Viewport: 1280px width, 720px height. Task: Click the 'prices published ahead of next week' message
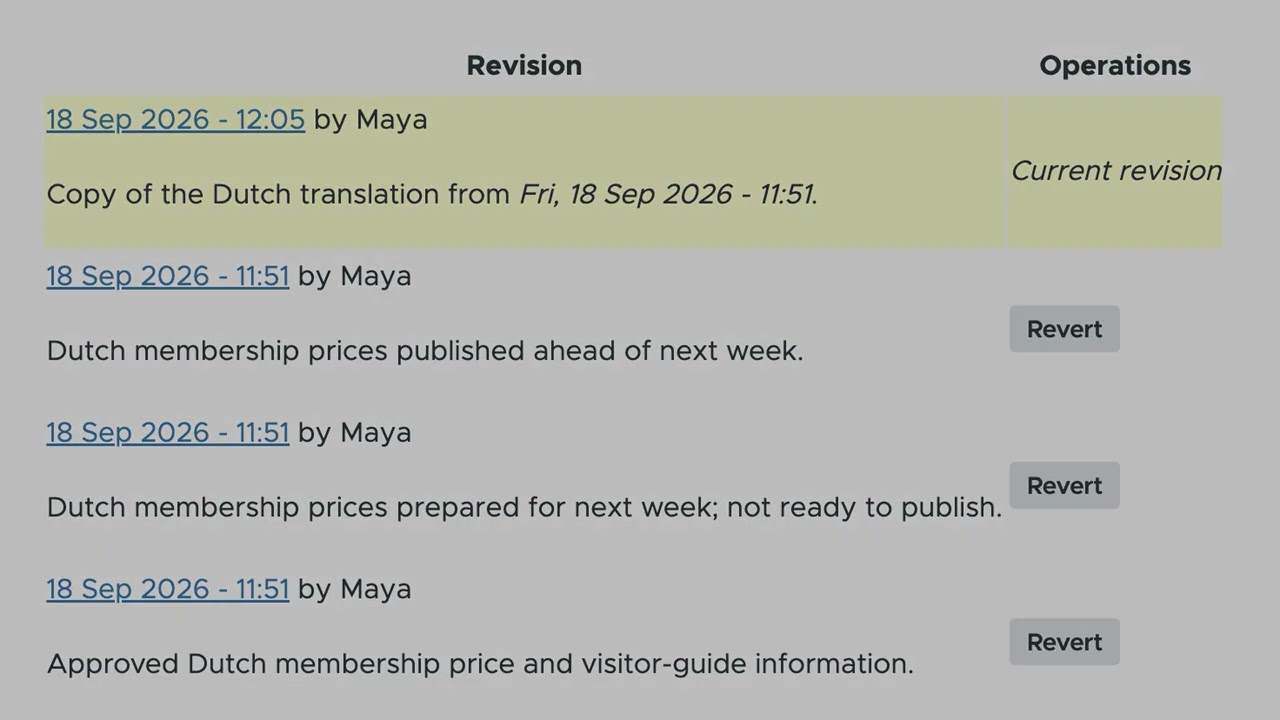425,351
